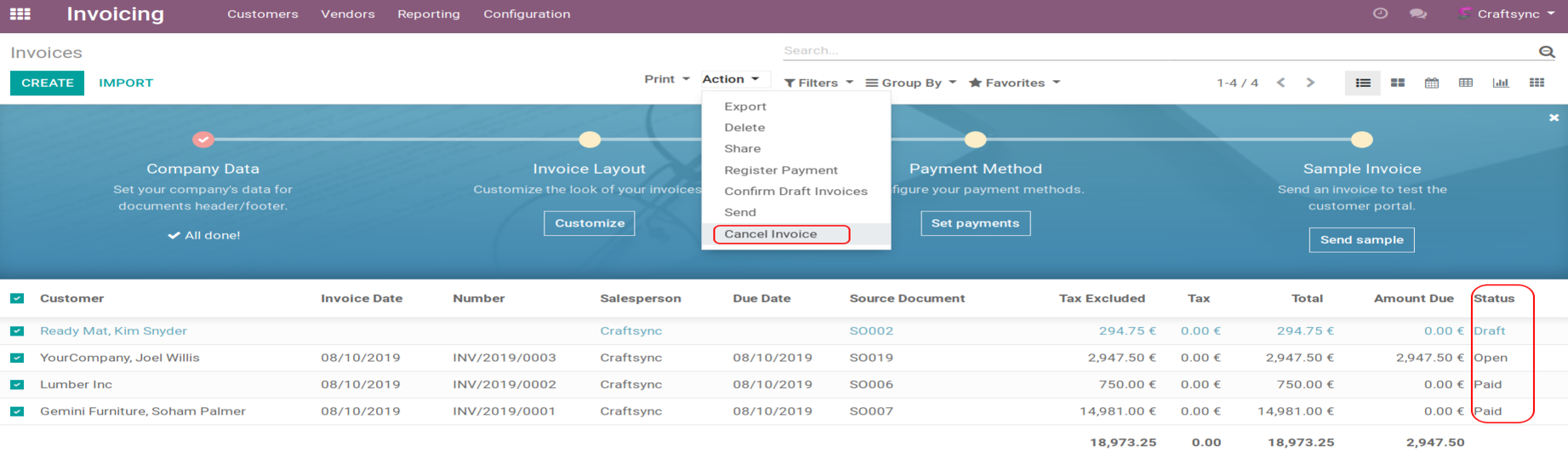Click the CREATE button
This screenshot has height=459, width=1568.
[x=47, y=83]
